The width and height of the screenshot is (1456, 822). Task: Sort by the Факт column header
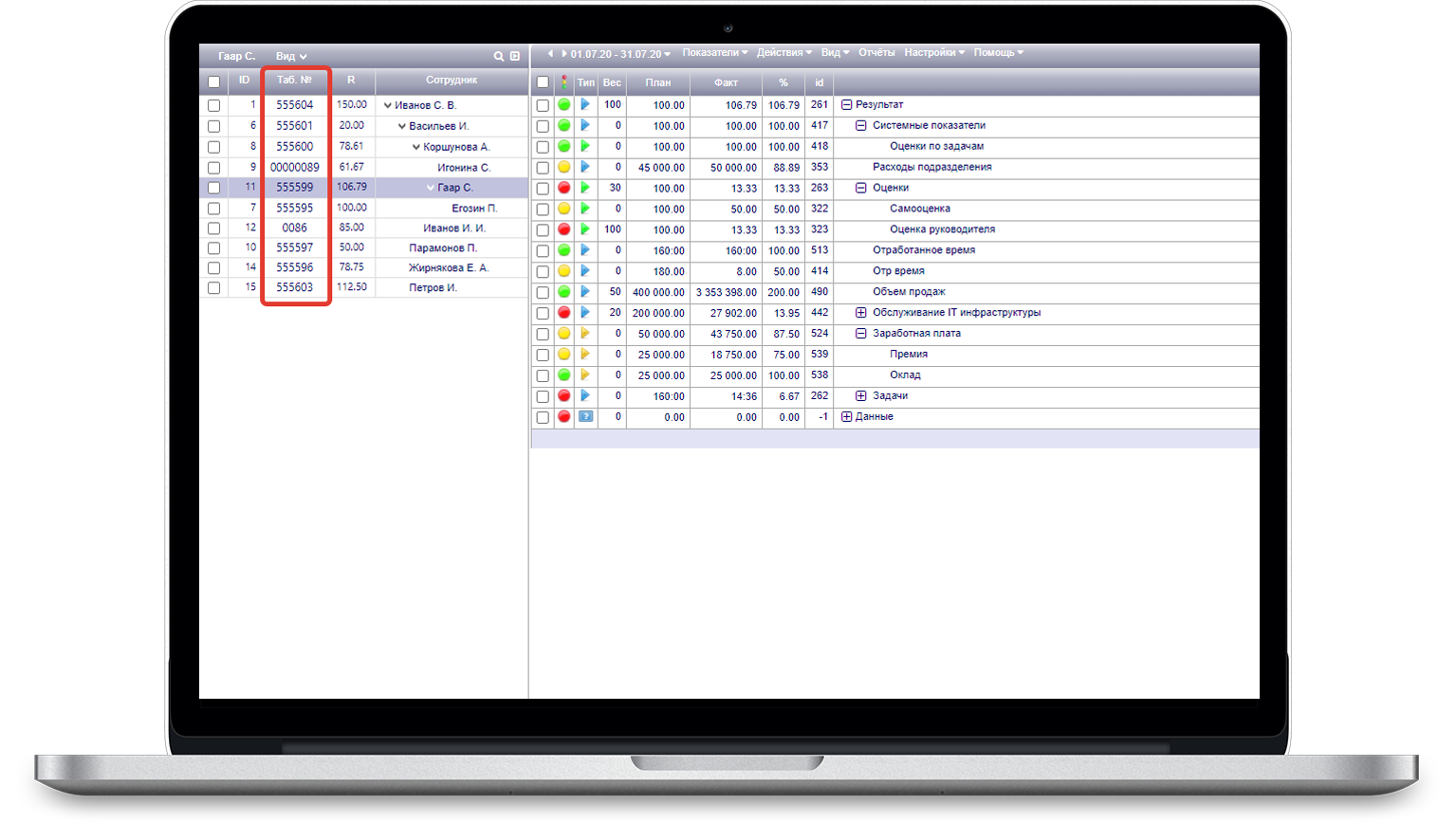point(726,82)
